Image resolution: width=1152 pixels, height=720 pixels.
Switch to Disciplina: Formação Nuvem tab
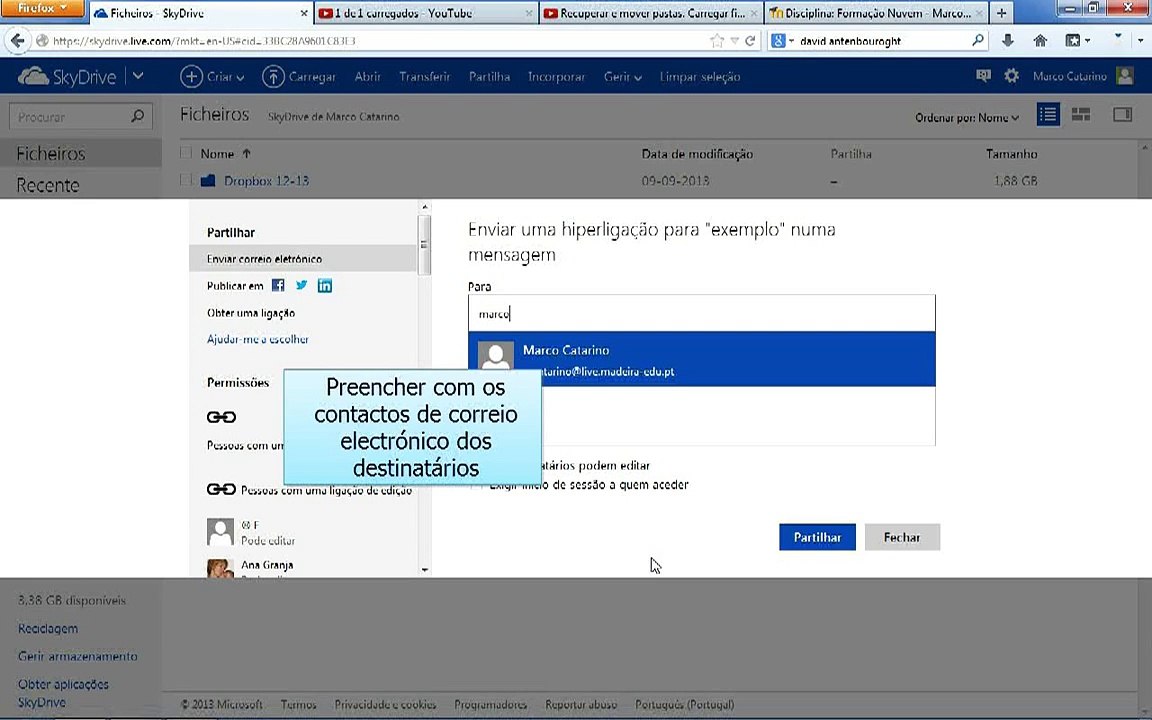(876, 12)
